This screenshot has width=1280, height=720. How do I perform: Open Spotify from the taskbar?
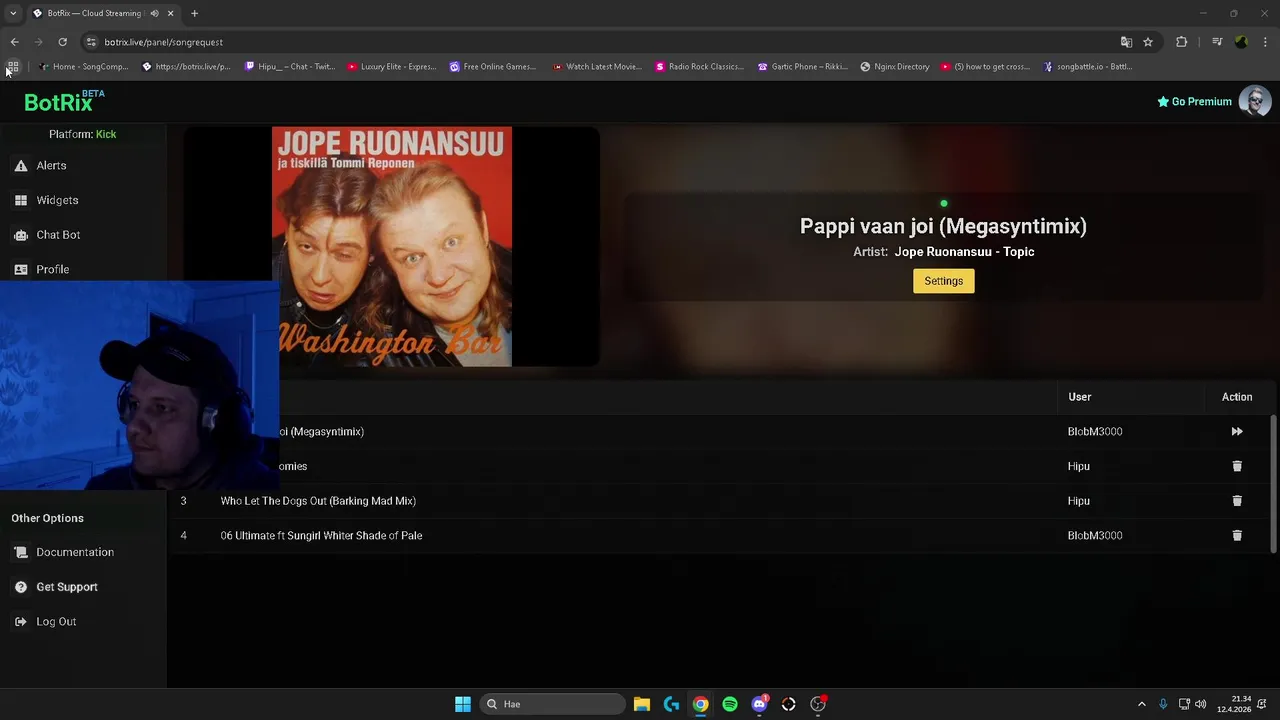tap(730, 704)
